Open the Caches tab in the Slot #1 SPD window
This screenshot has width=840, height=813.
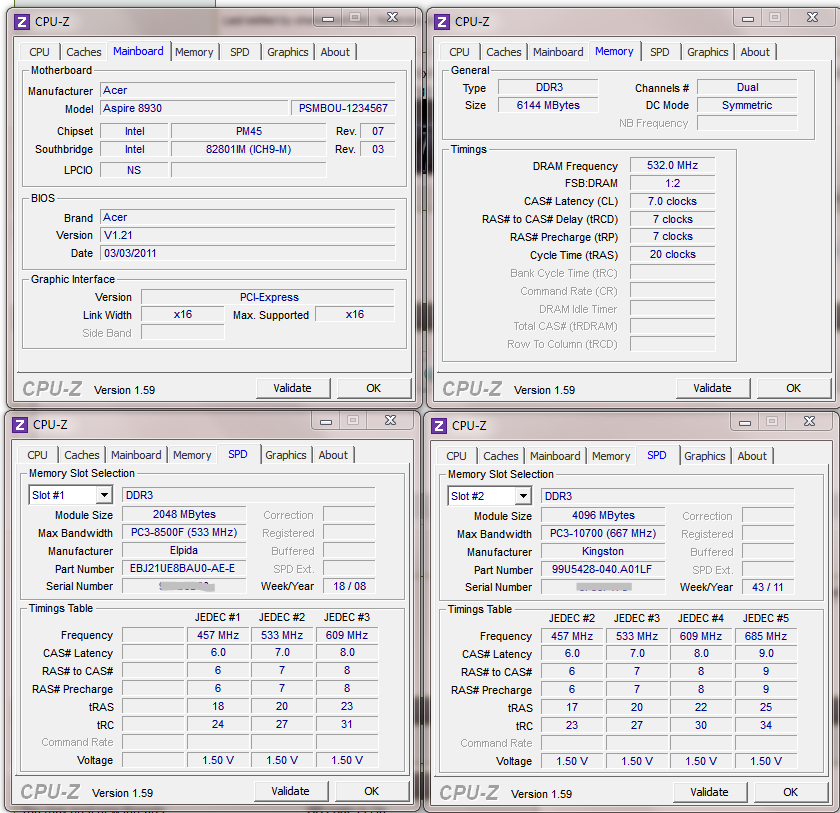pyautogui.click(x=81, y=455)
